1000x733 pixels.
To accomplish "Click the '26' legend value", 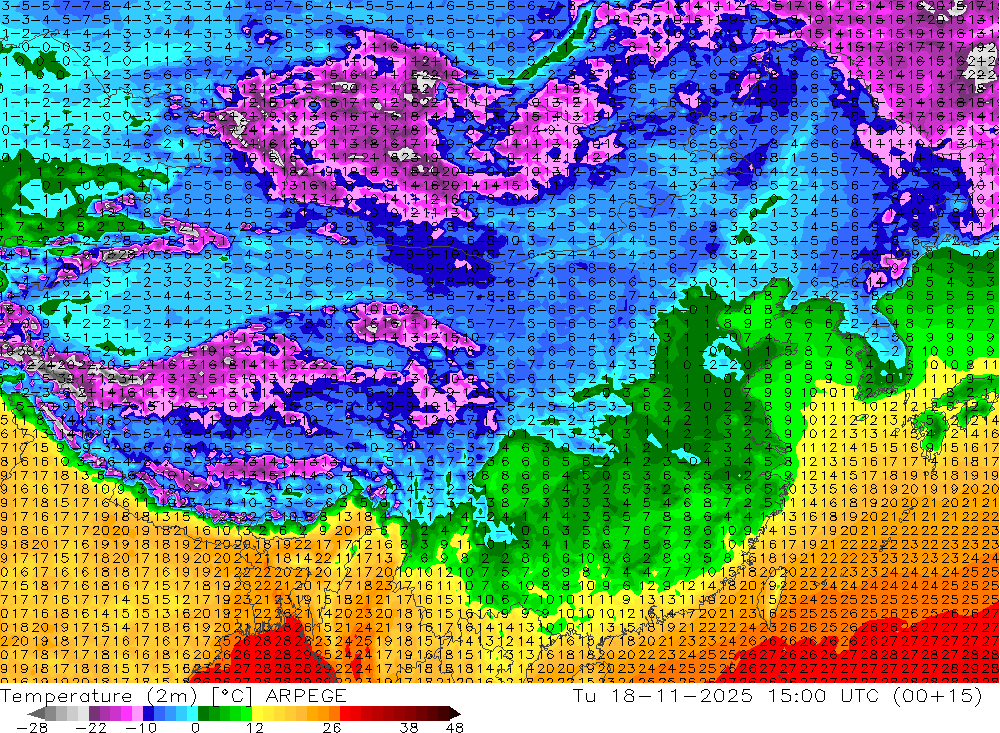I will [332, 727].
